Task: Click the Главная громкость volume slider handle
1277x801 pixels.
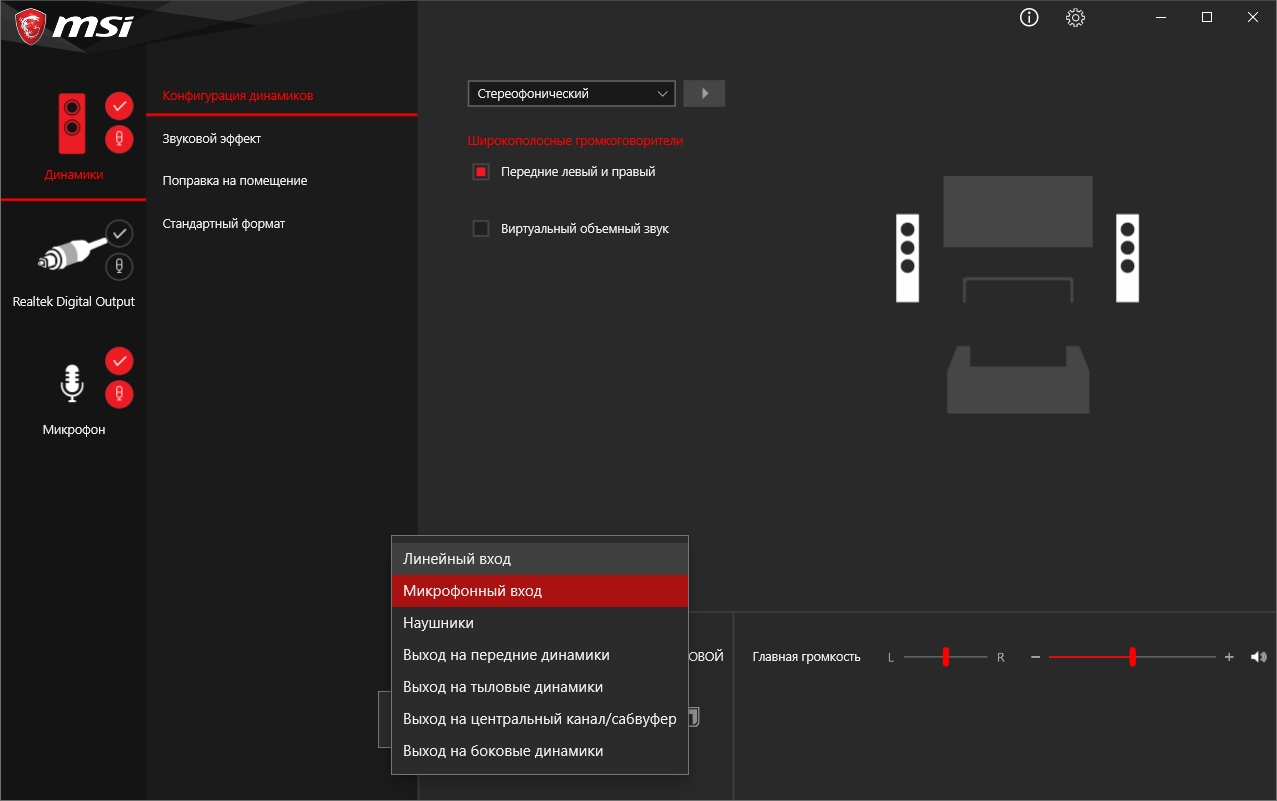Action: pos(1132,657)
